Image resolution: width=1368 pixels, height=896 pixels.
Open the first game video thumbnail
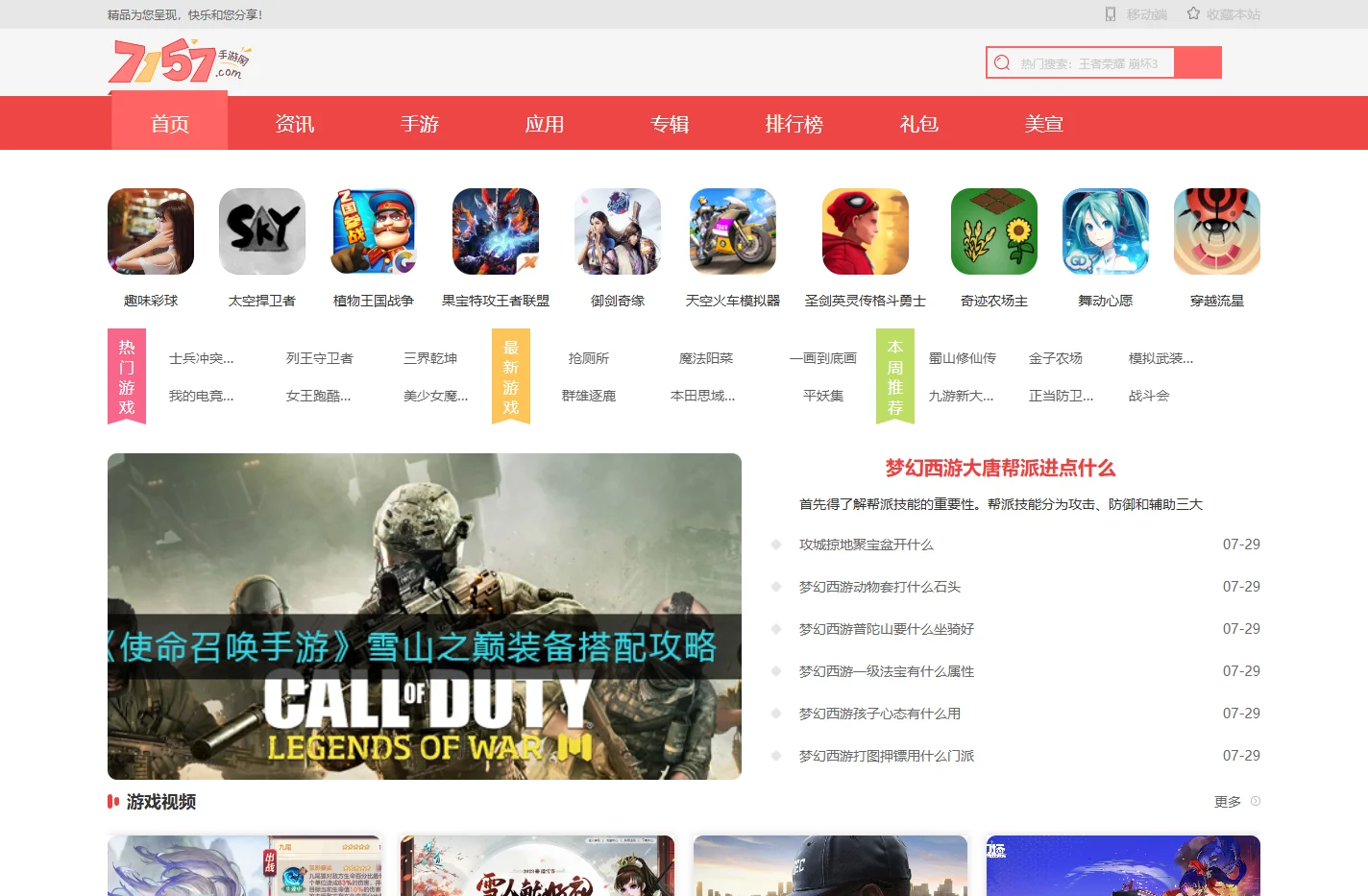coord(244,865)
